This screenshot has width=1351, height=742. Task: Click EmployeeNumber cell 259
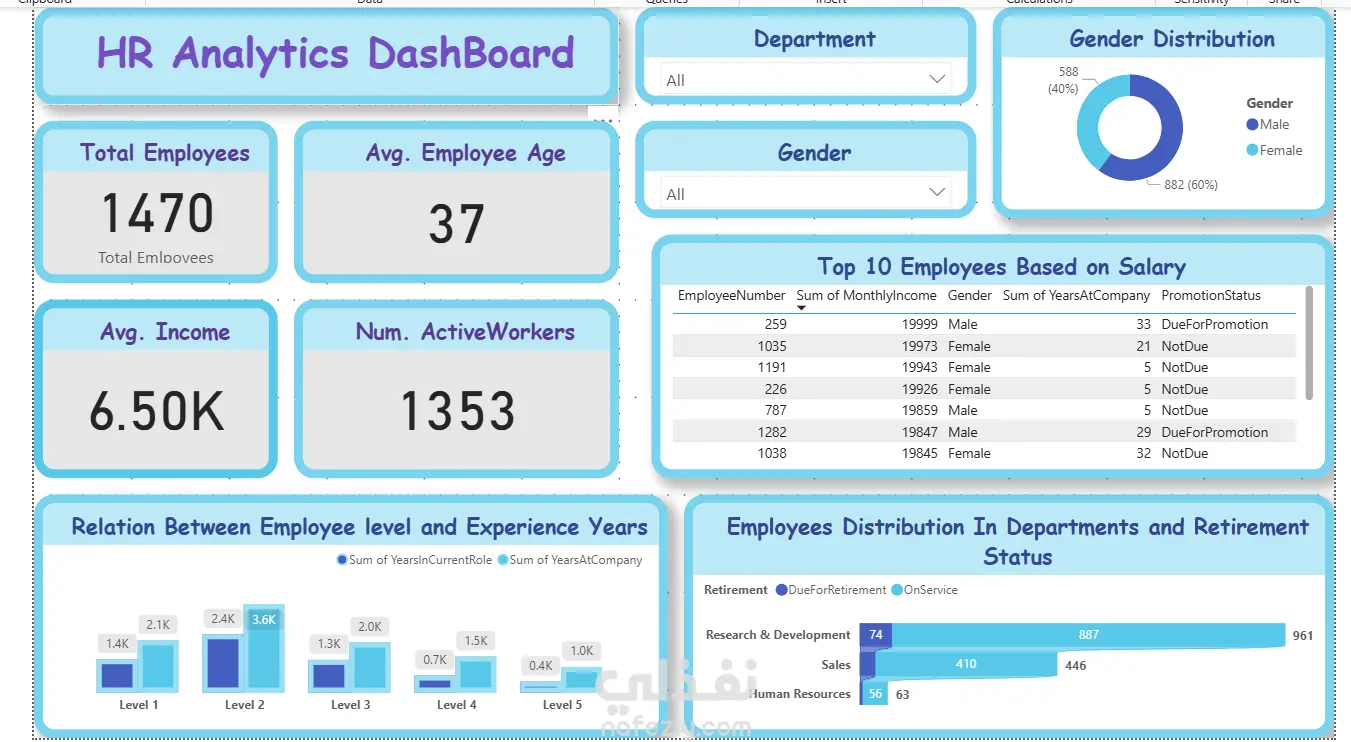pos(775,325)
